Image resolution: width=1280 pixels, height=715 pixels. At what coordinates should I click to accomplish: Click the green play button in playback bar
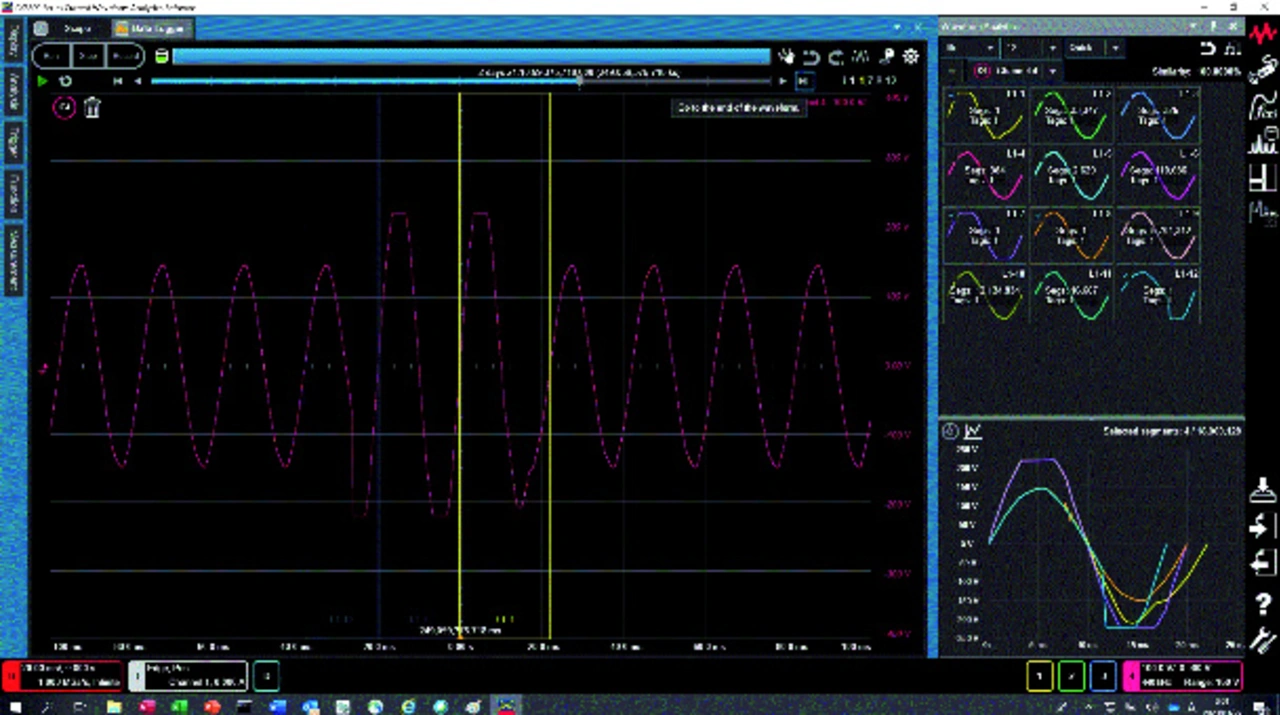point(42,81)
